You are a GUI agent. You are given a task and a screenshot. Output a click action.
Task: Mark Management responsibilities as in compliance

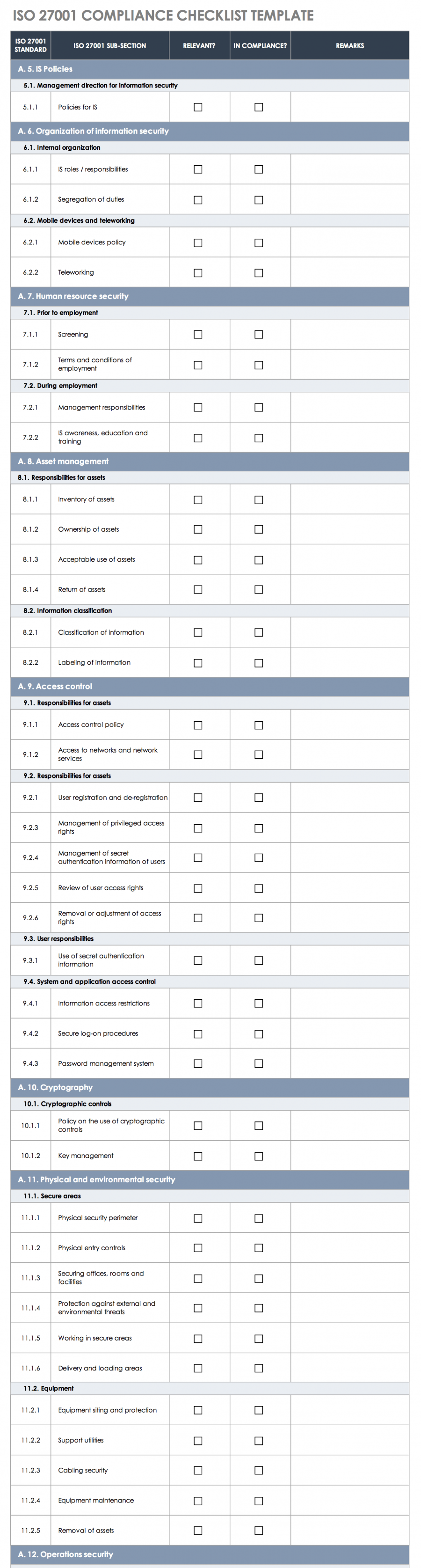point(259,408)
